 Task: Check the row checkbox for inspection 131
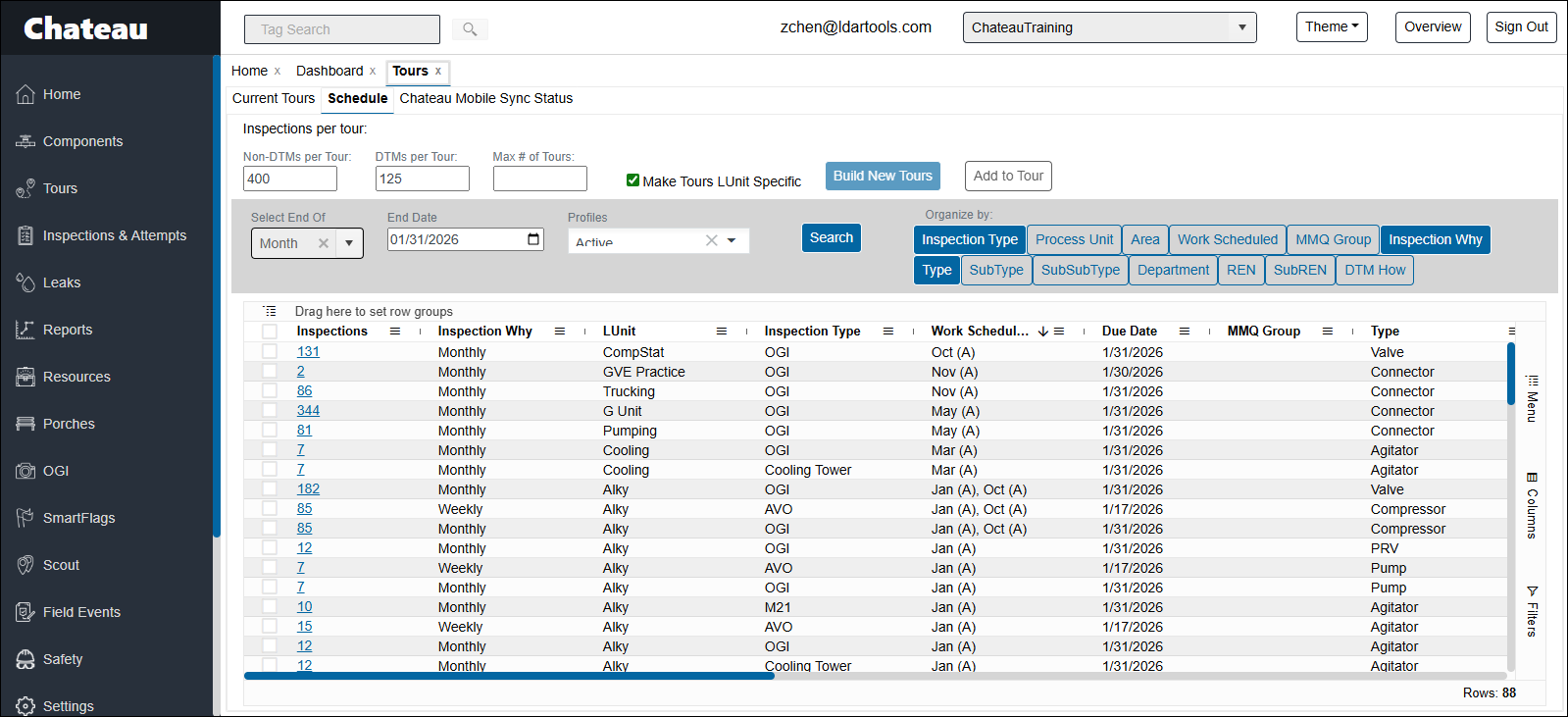coord(270,352)
